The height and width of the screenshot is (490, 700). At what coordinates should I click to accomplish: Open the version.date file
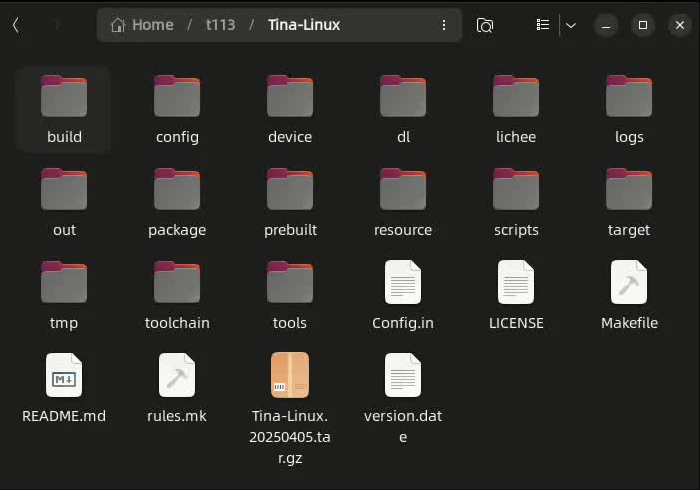(x=403, y=376)
